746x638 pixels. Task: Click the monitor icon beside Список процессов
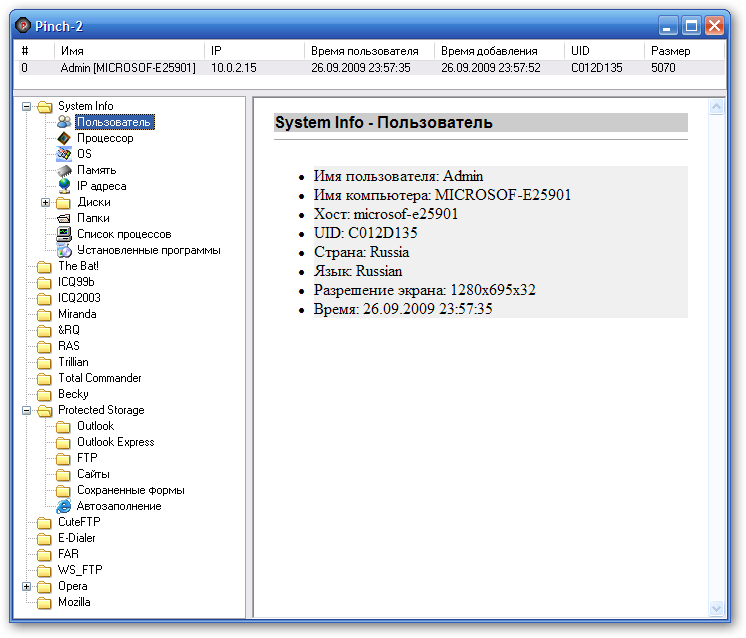pyautogui.click(x=64, y=234)
